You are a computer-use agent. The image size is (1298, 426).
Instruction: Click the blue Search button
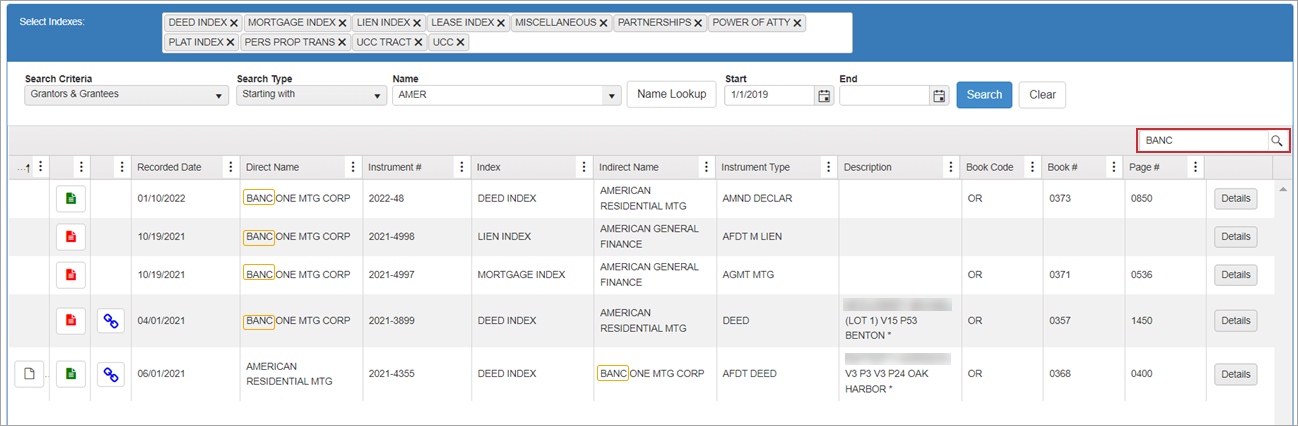click(x=984, y=95)
